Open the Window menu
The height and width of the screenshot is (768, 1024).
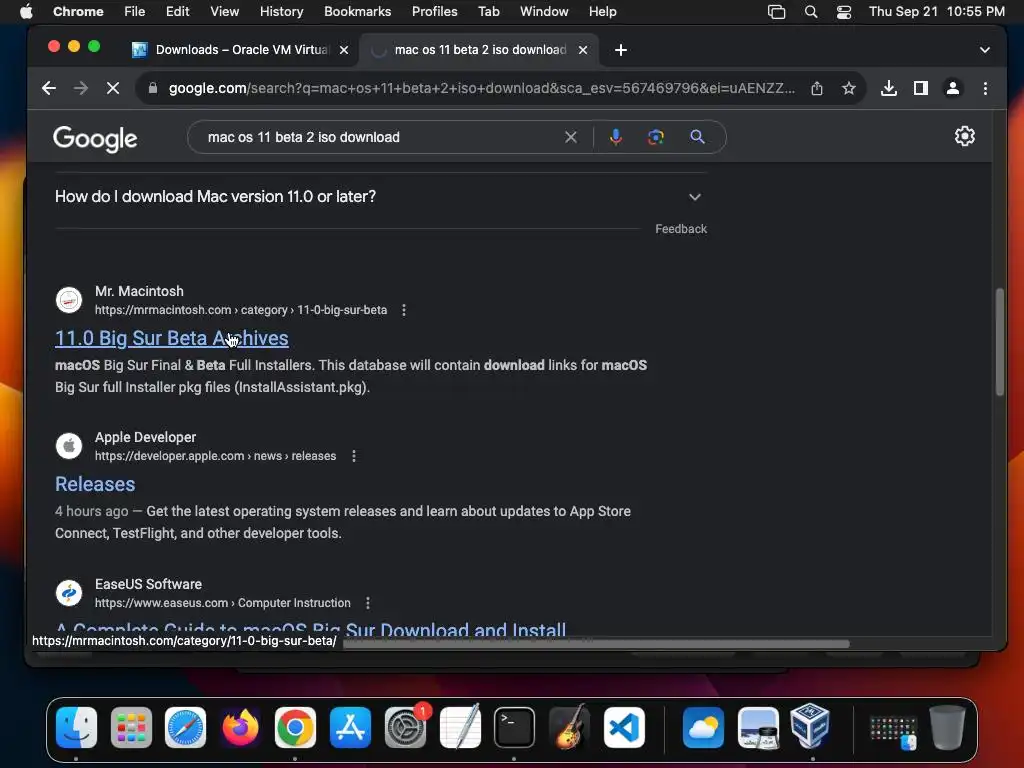pos(544,12)
